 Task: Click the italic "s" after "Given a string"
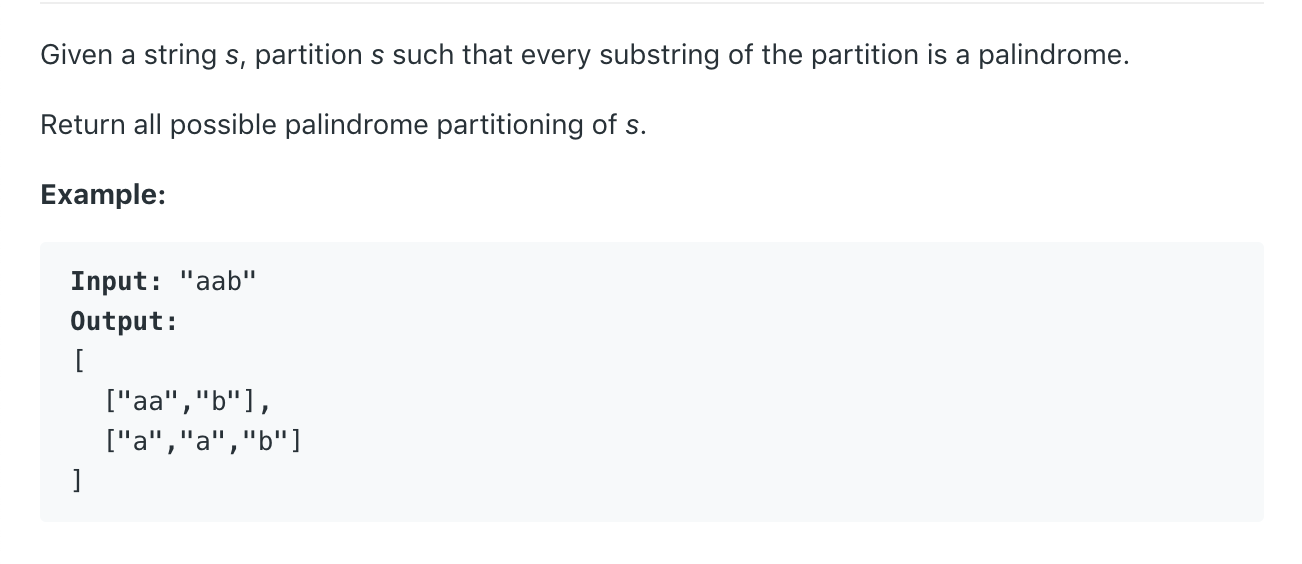231,56
